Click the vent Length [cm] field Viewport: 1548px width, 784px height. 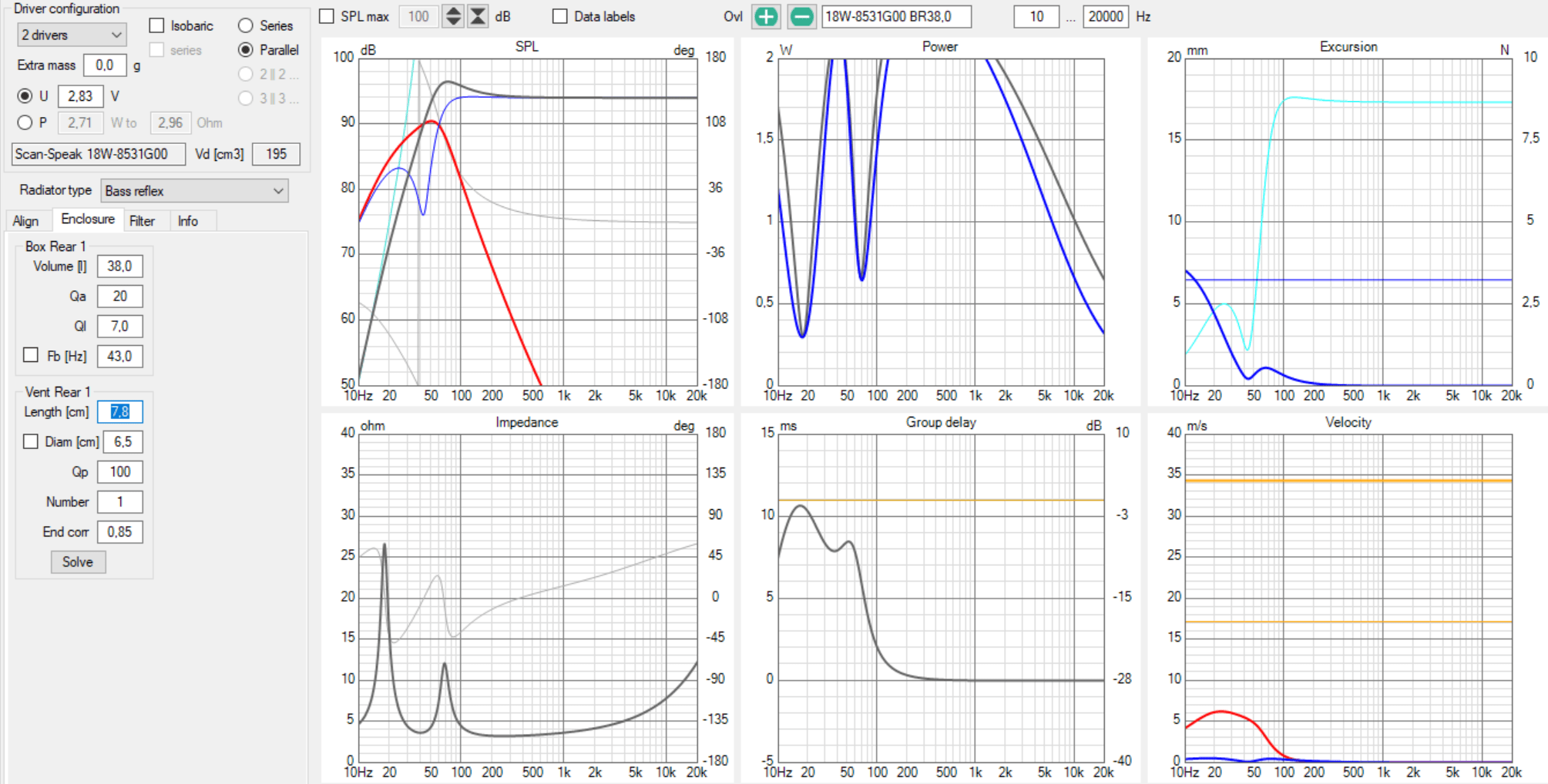(x=119, y=412)
